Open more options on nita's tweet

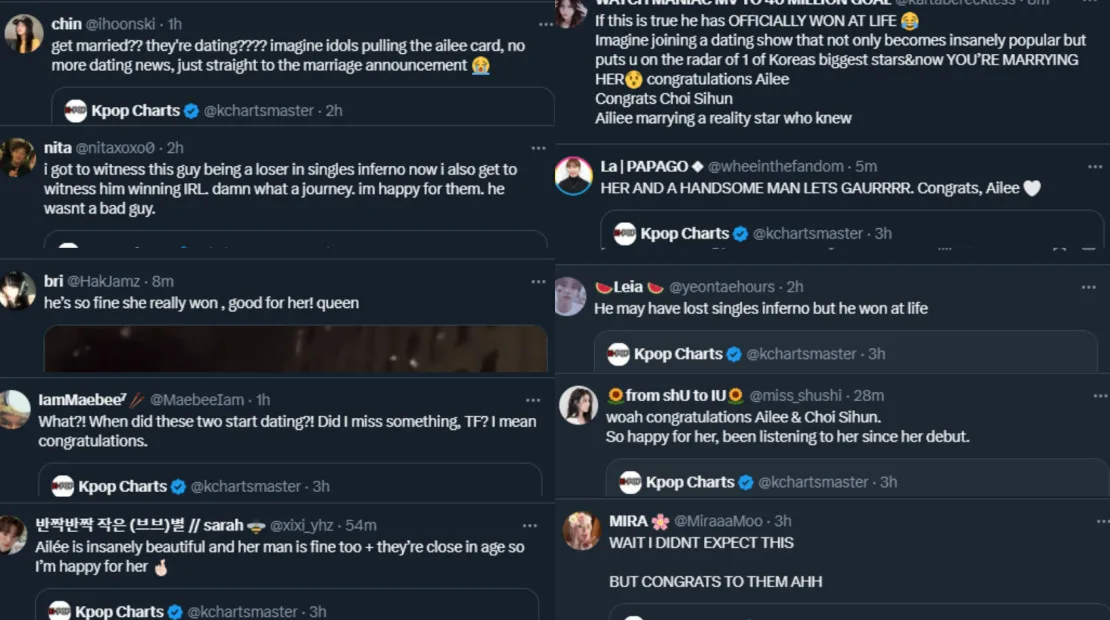click(x=538, y=148)
